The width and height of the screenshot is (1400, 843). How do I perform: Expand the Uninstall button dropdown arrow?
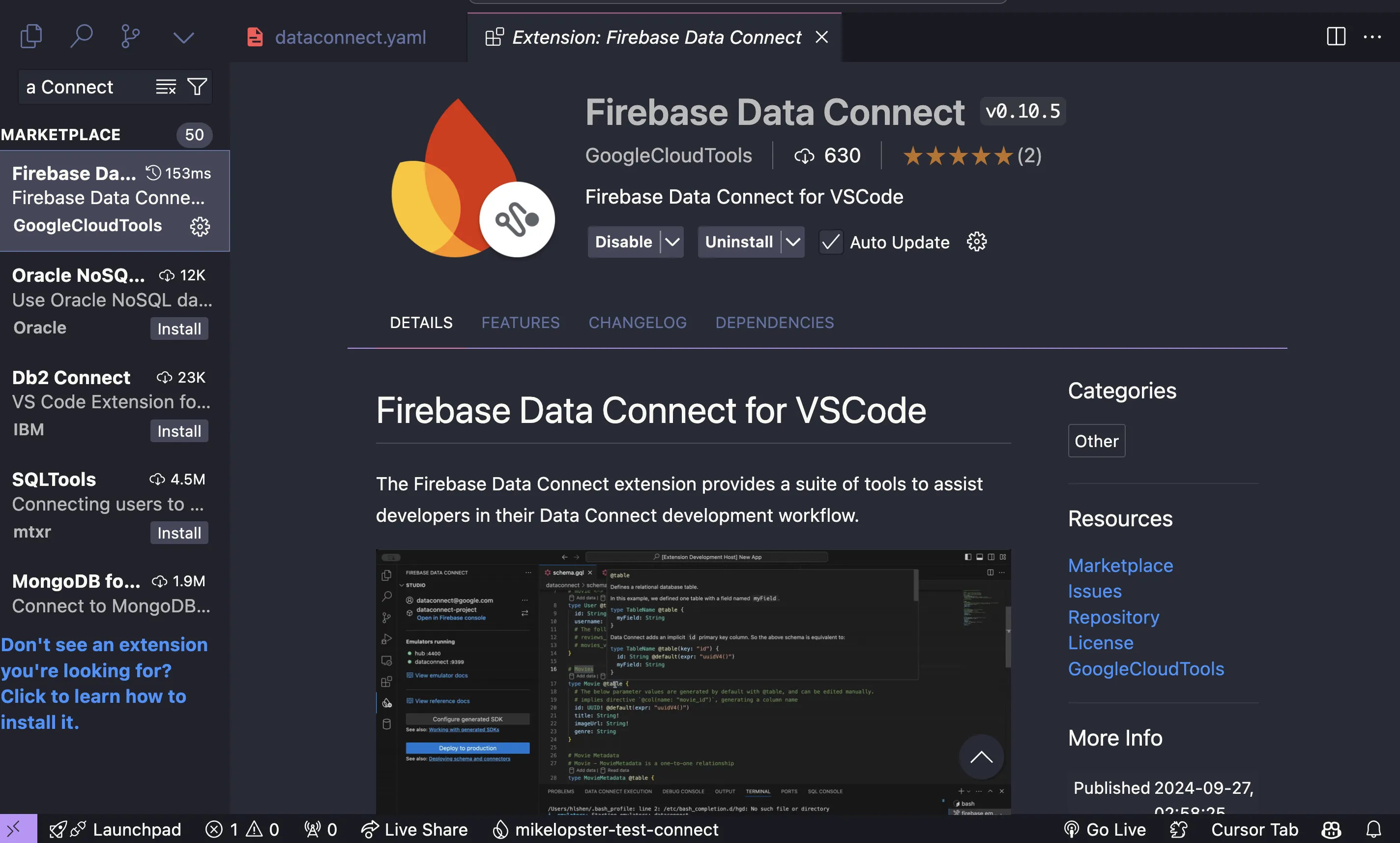[x=792, y=242]
